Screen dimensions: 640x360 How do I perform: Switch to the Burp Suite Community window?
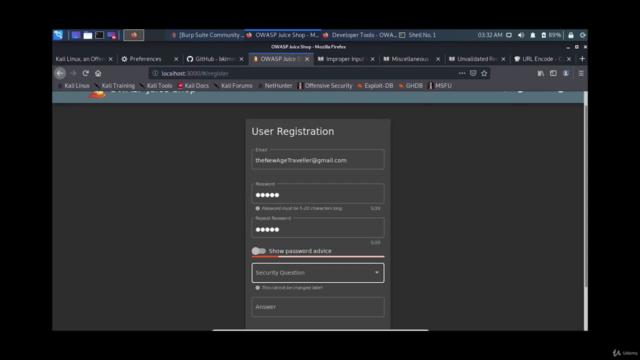coord(207,35)
